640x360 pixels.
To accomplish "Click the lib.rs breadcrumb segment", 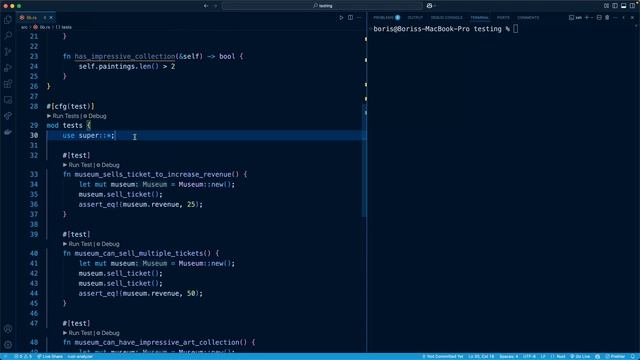I will pos(44,27).
